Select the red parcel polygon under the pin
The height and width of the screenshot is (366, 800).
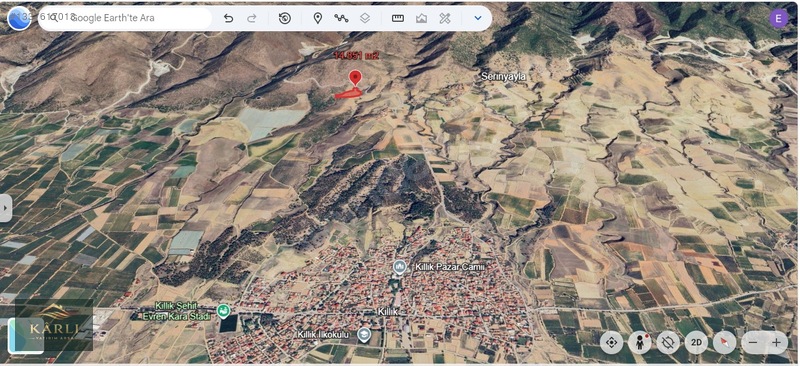348,93
